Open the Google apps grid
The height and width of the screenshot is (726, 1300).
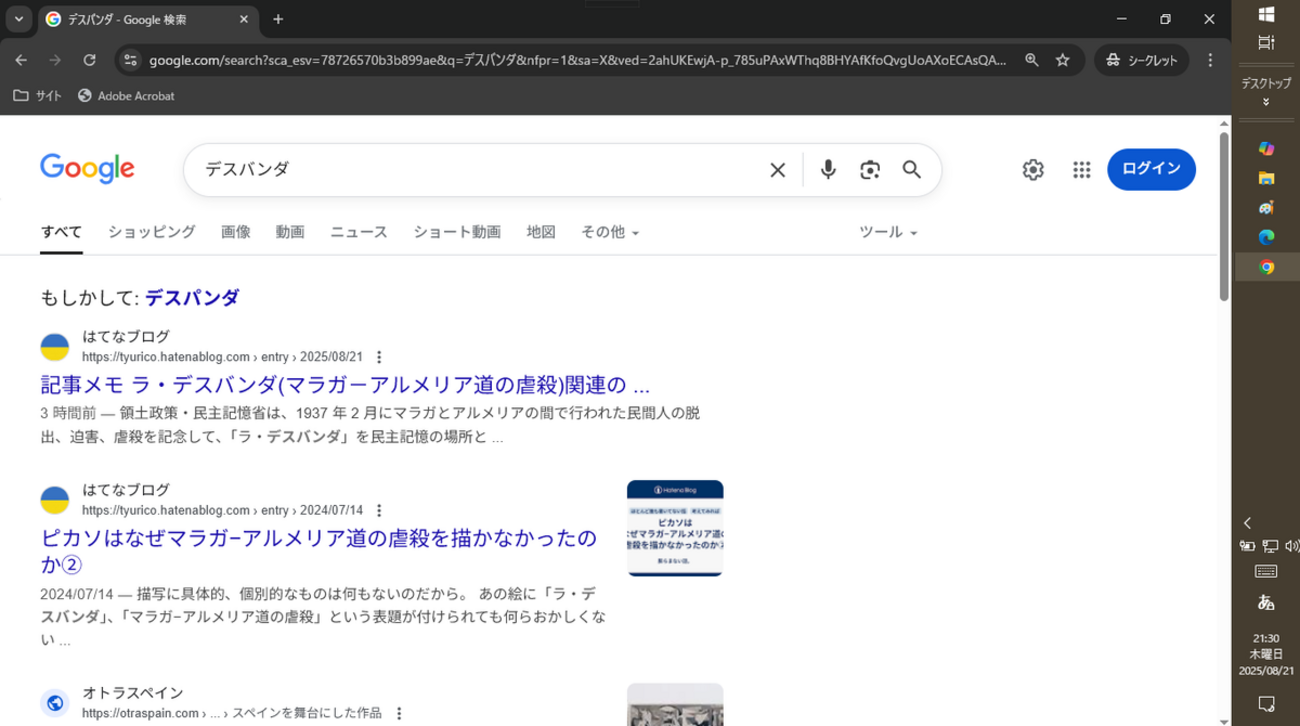[x=1081, y=170]
